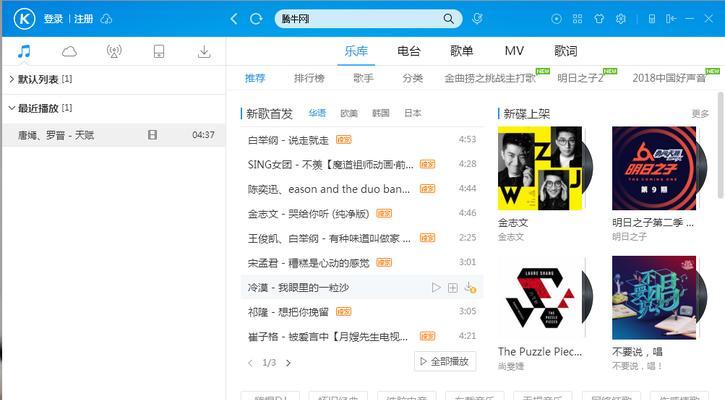The width and height of the screenshot is (725, 400).
Task: Open the 不要说，唱 album cover
Action: [x=654, y=298]
